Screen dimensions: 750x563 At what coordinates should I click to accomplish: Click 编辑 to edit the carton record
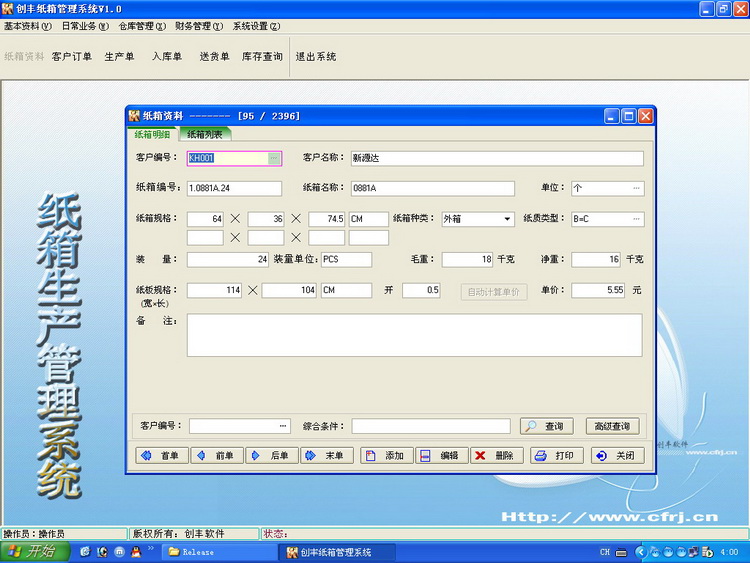tap(440, 455)
